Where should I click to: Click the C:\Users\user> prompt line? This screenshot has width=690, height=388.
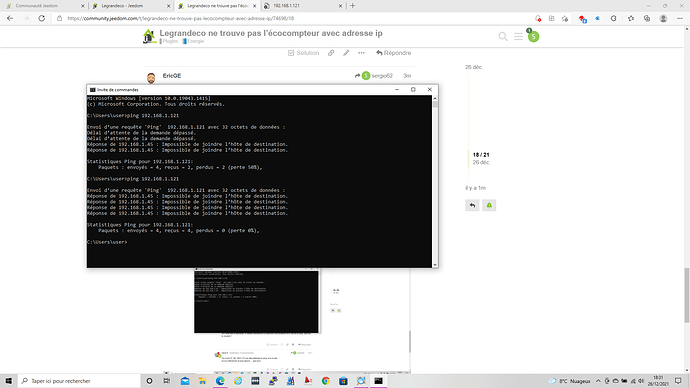(x=107, y=242)
